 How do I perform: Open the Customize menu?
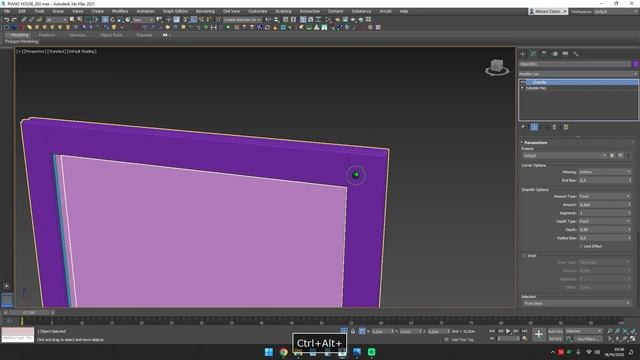(x=258, y=11)
